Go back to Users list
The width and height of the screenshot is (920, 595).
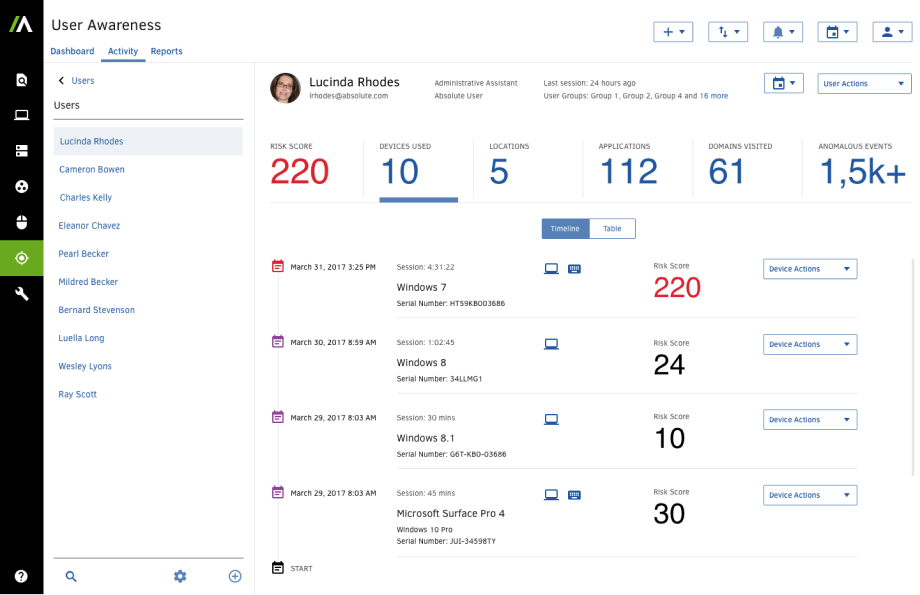[x=76, y=81]
